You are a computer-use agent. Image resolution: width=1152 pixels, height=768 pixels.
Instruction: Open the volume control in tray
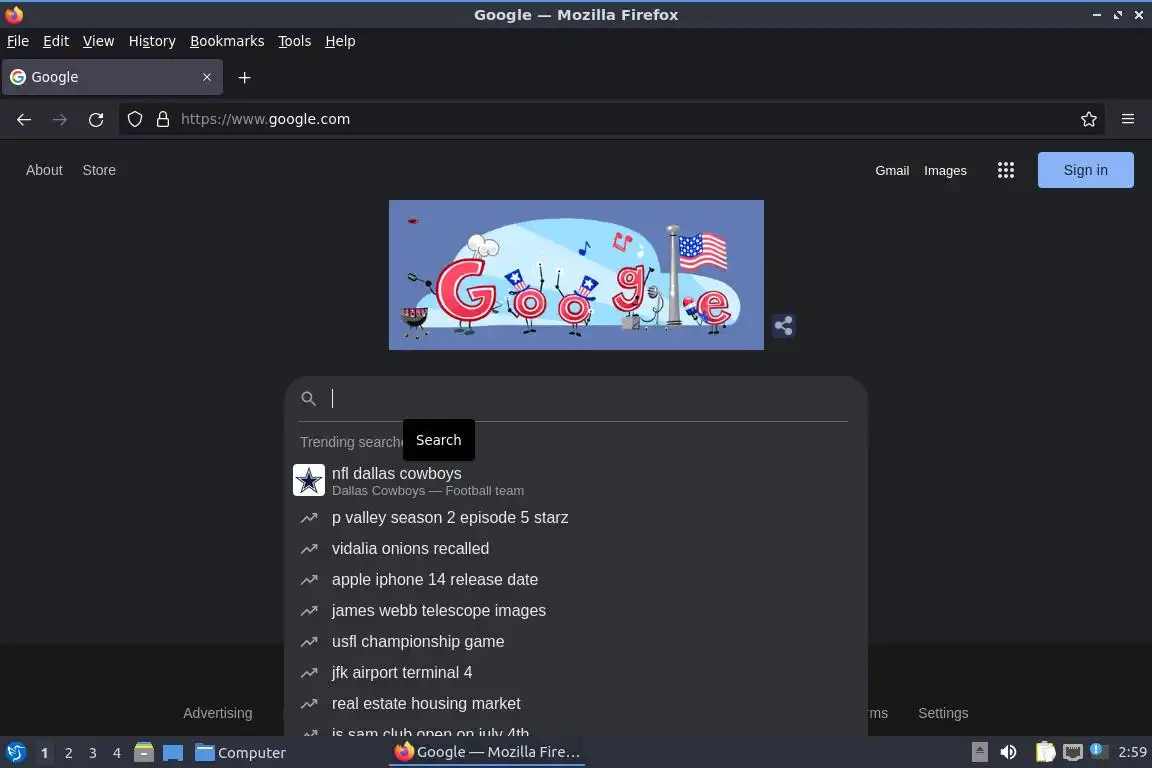[1009, 752]
